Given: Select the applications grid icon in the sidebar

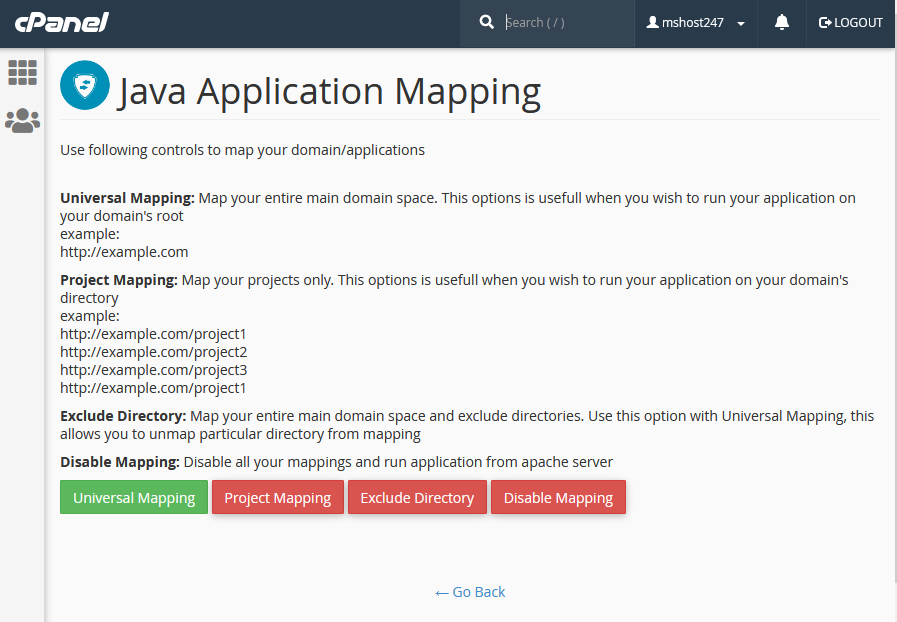Looking at the screenshot, I should pos(22,72).
